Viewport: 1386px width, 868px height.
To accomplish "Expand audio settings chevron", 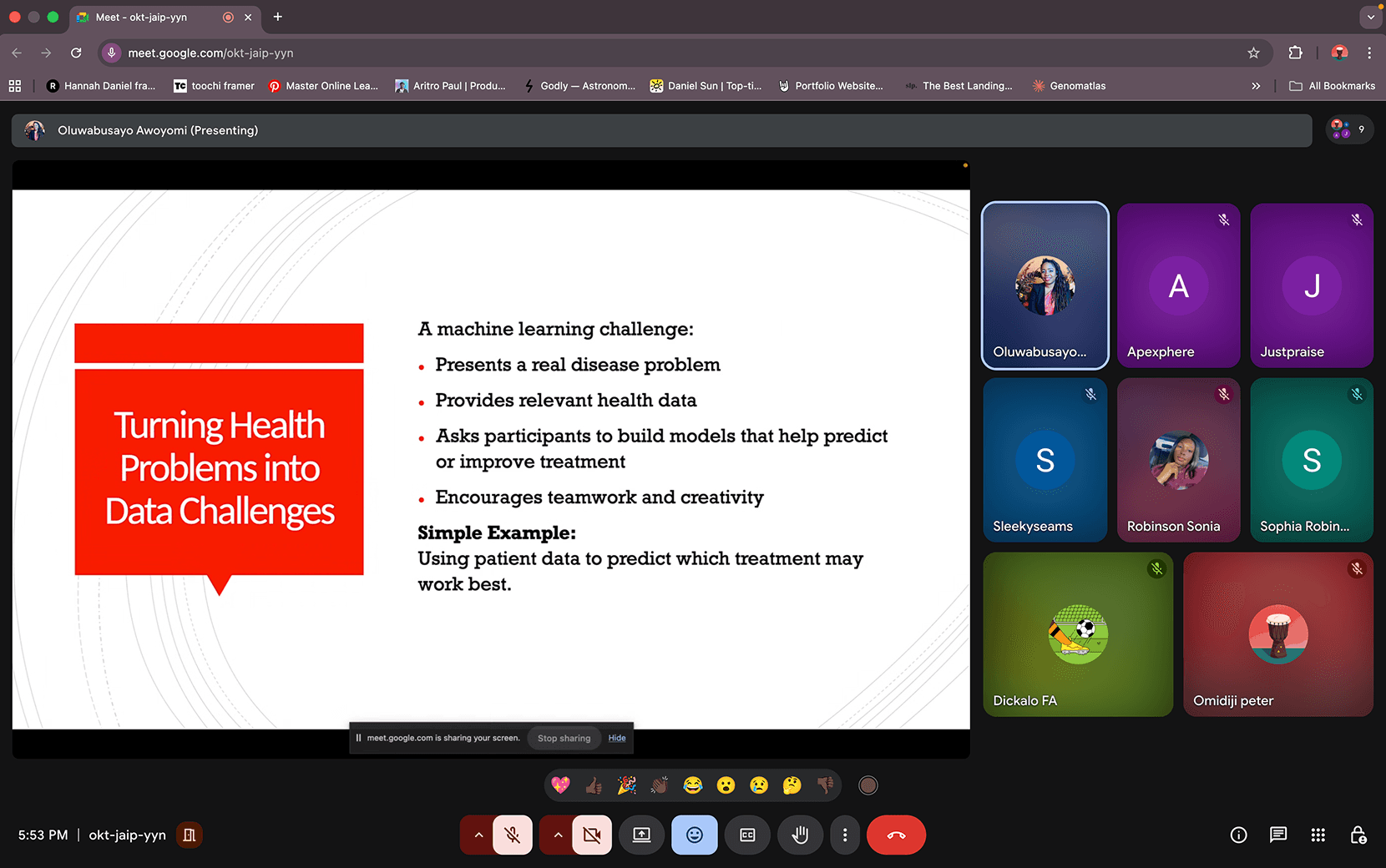I will click(x=478, y=835).
